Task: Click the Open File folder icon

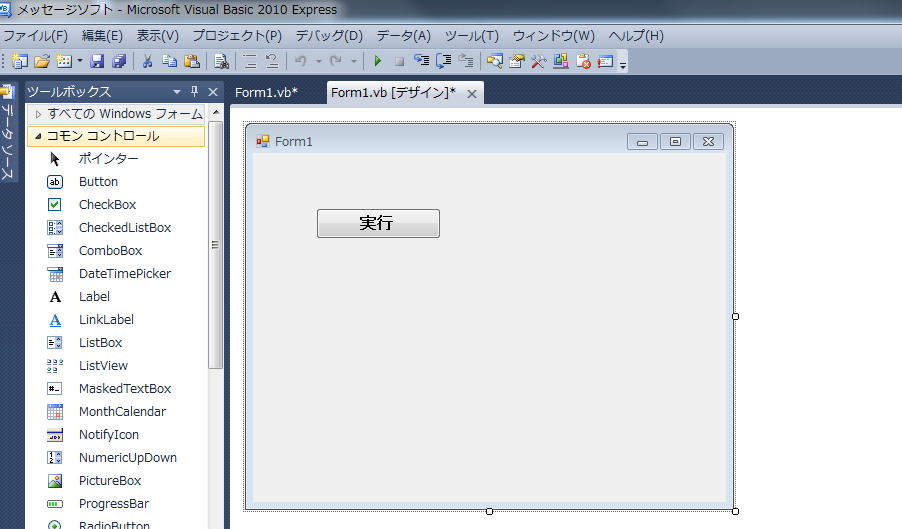Action: (x=42, y=61)
